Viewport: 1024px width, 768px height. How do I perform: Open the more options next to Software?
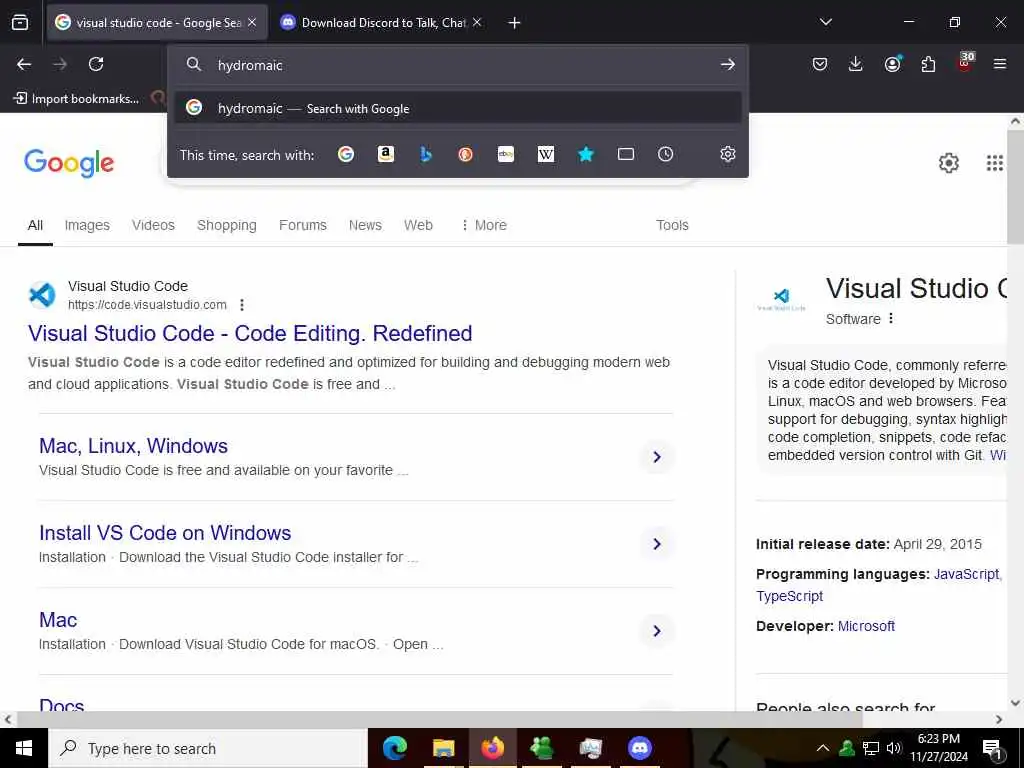(x=891, y=319)
